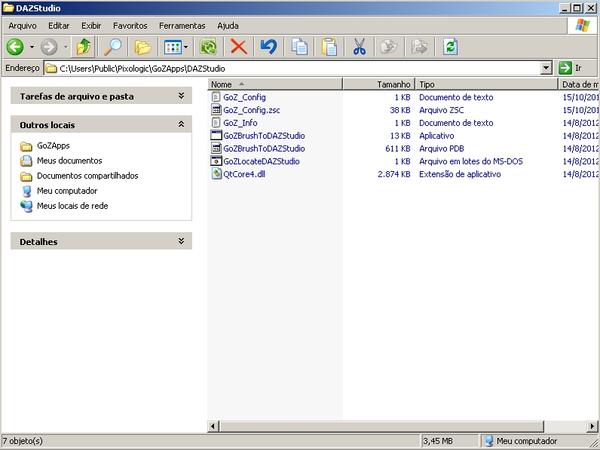The image size is (600, 450).
Task: Open the address bar dropdown list
Action: point(546,68)
